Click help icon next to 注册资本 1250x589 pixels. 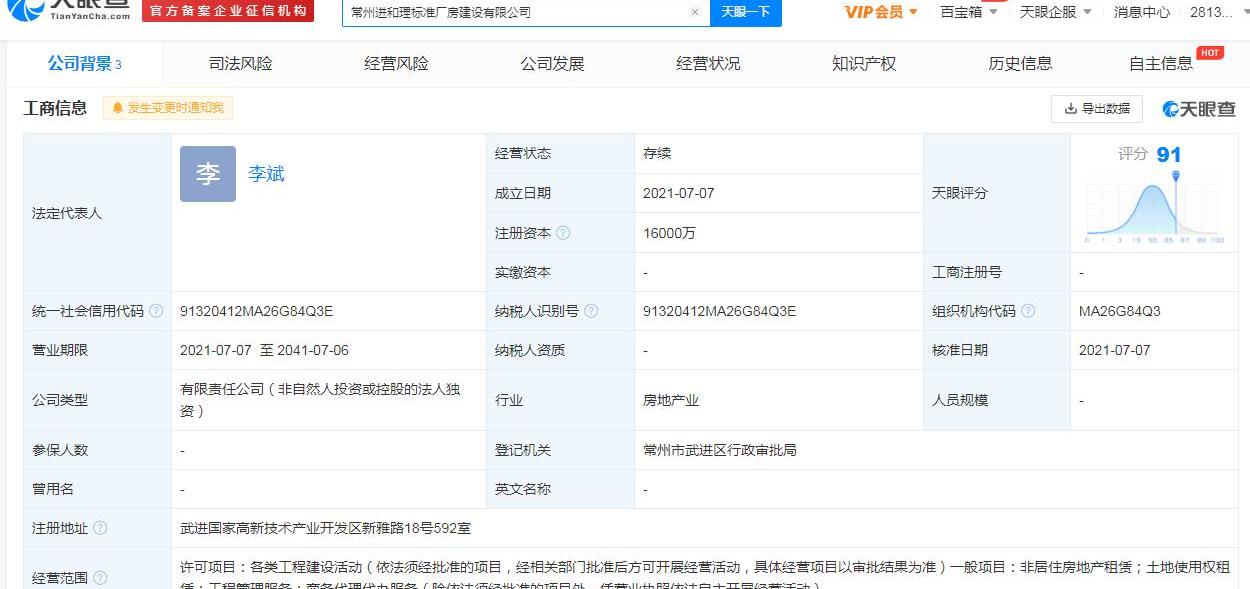click(x=563, y=233)
